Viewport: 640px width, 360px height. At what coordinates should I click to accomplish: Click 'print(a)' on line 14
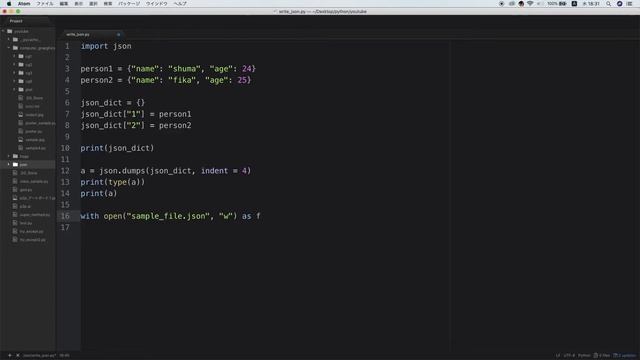(99, 193)
